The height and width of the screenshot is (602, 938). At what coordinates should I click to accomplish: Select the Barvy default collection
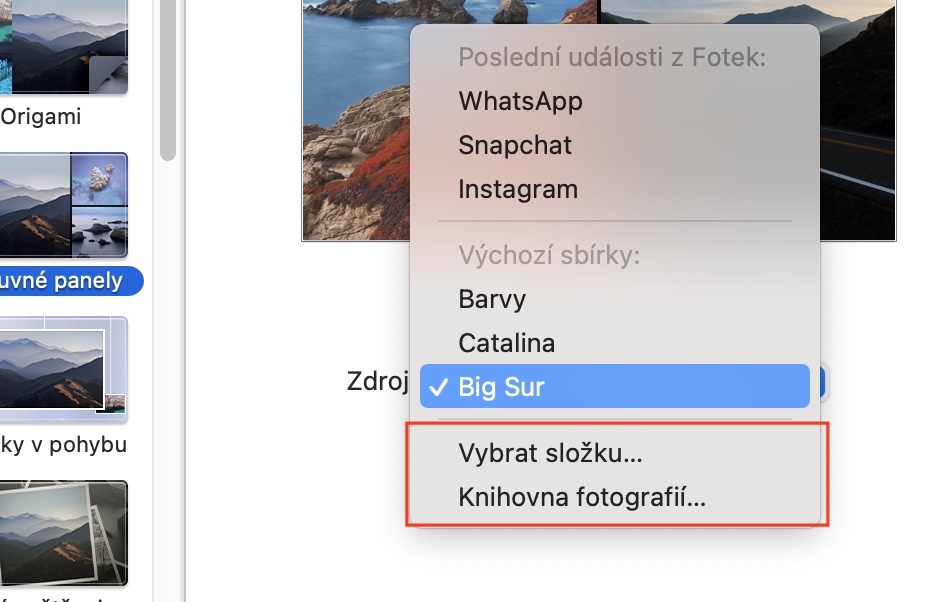[x=614, y=299]
